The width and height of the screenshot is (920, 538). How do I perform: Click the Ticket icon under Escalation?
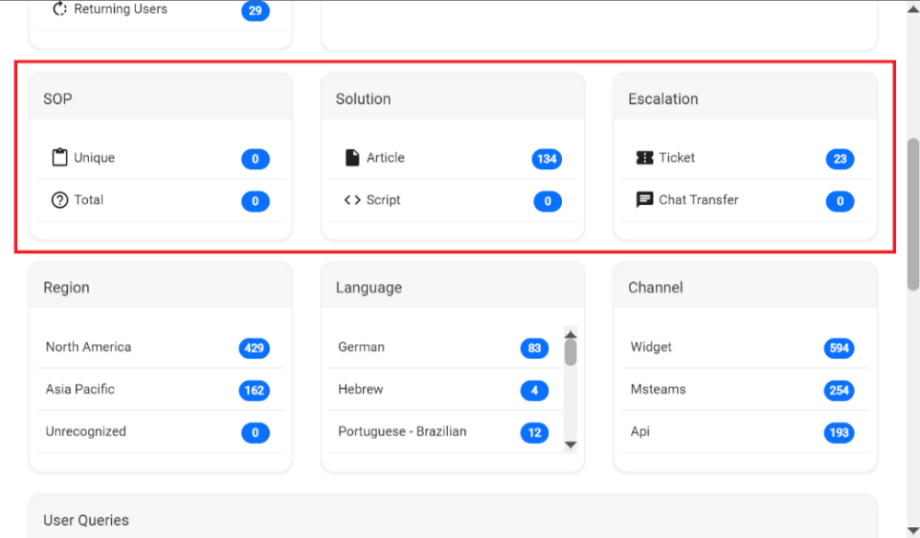(x=644, y=158)
